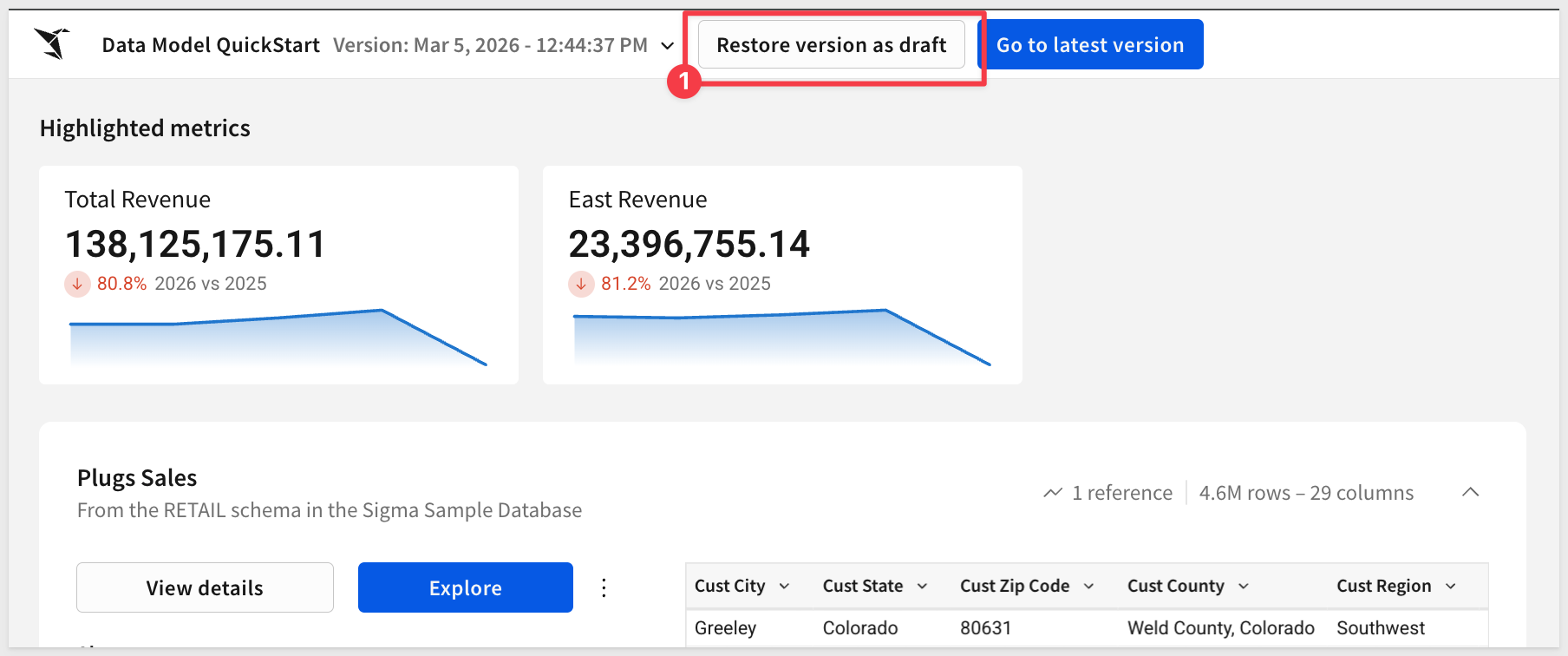Open Cust Region column menu

[1450, 587]
